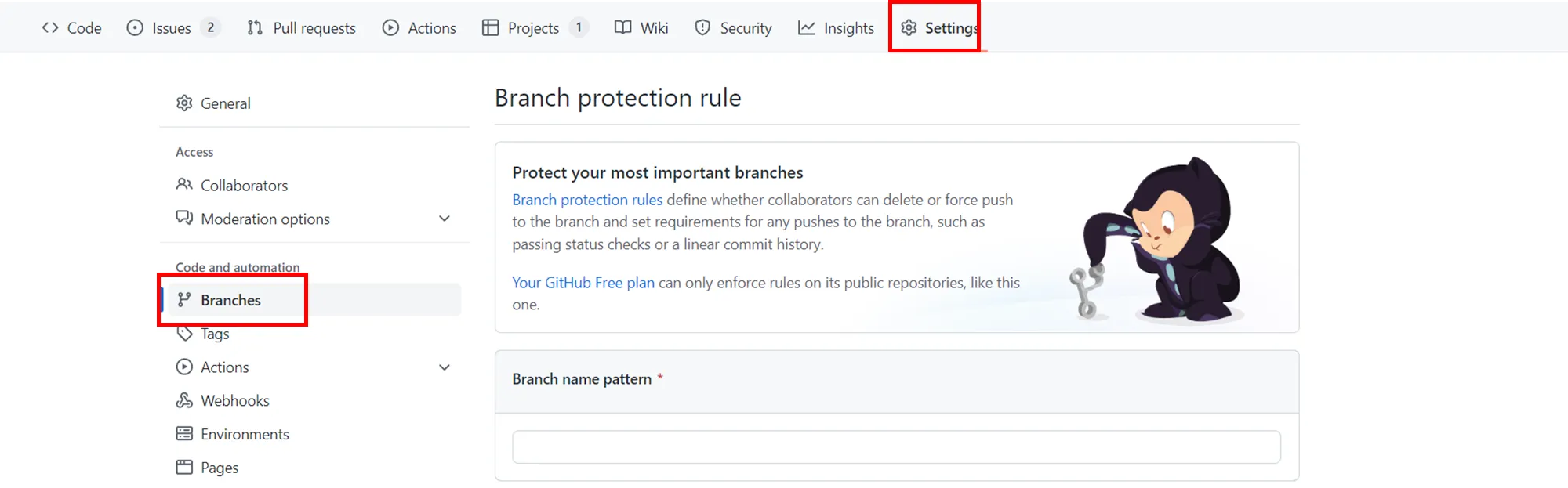
Task: Click the Issues circle-dot icon
Action: tap(135, 28)
